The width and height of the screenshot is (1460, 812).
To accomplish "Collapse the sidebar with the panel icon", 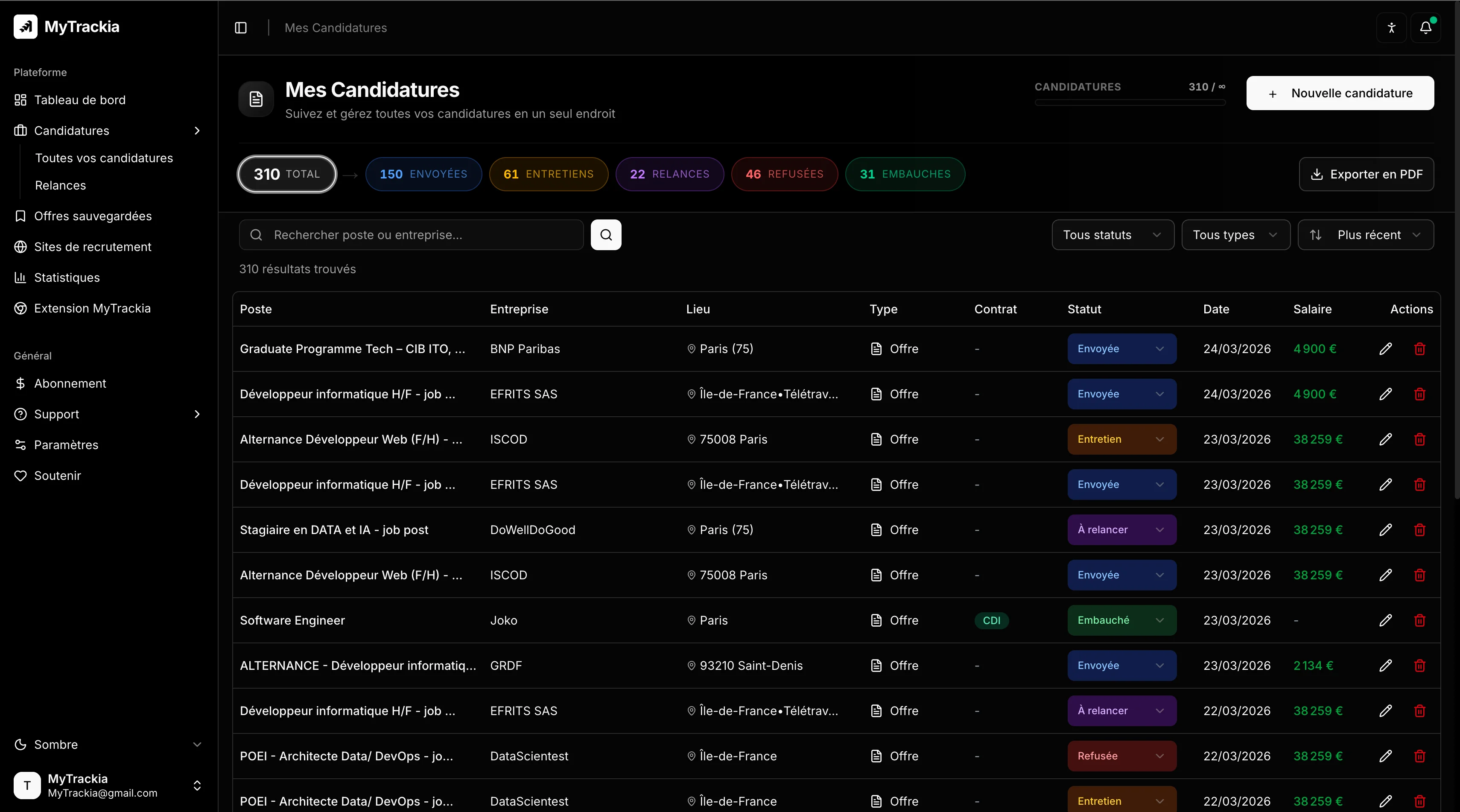I will tap(240, 27).
